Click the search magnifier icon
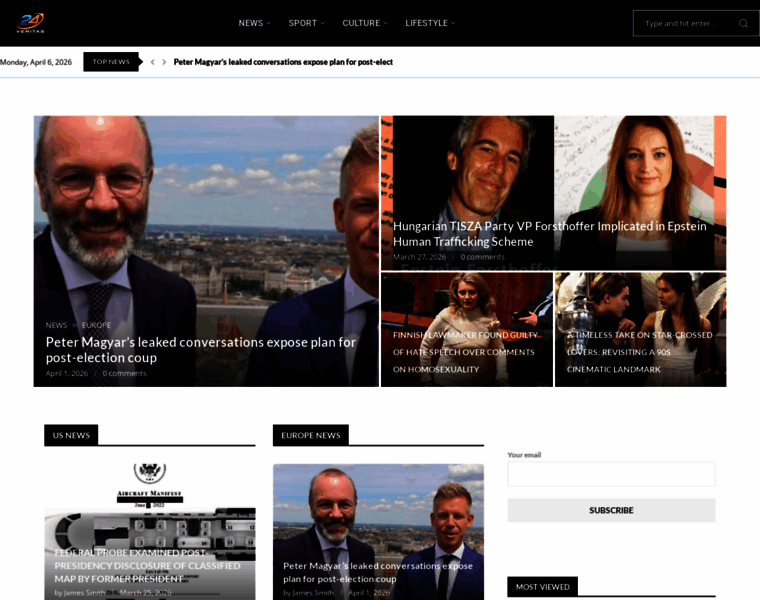Image resolution: width=760 pixels, height=600 pixels. point(743,23)
